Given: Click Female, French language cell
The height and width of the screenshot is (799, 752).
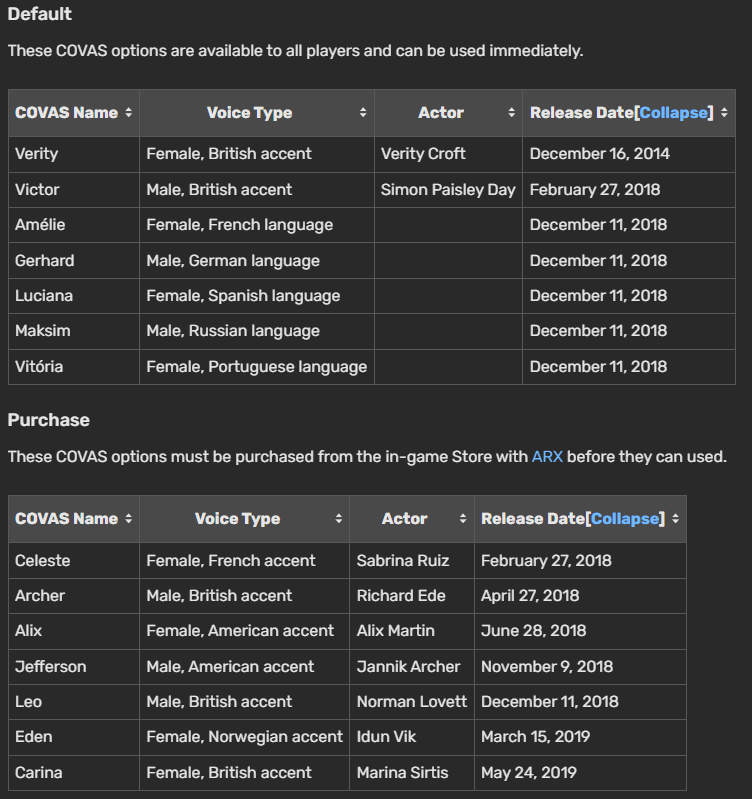Looking at the screenshot, I should point(257,225).
